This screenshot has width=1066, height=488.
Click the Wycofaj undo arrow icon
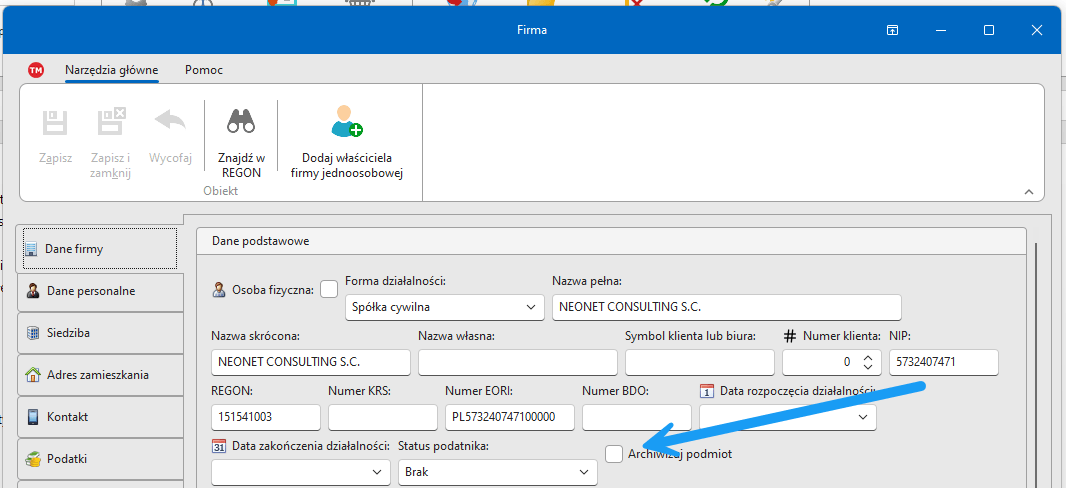(170, 122)
